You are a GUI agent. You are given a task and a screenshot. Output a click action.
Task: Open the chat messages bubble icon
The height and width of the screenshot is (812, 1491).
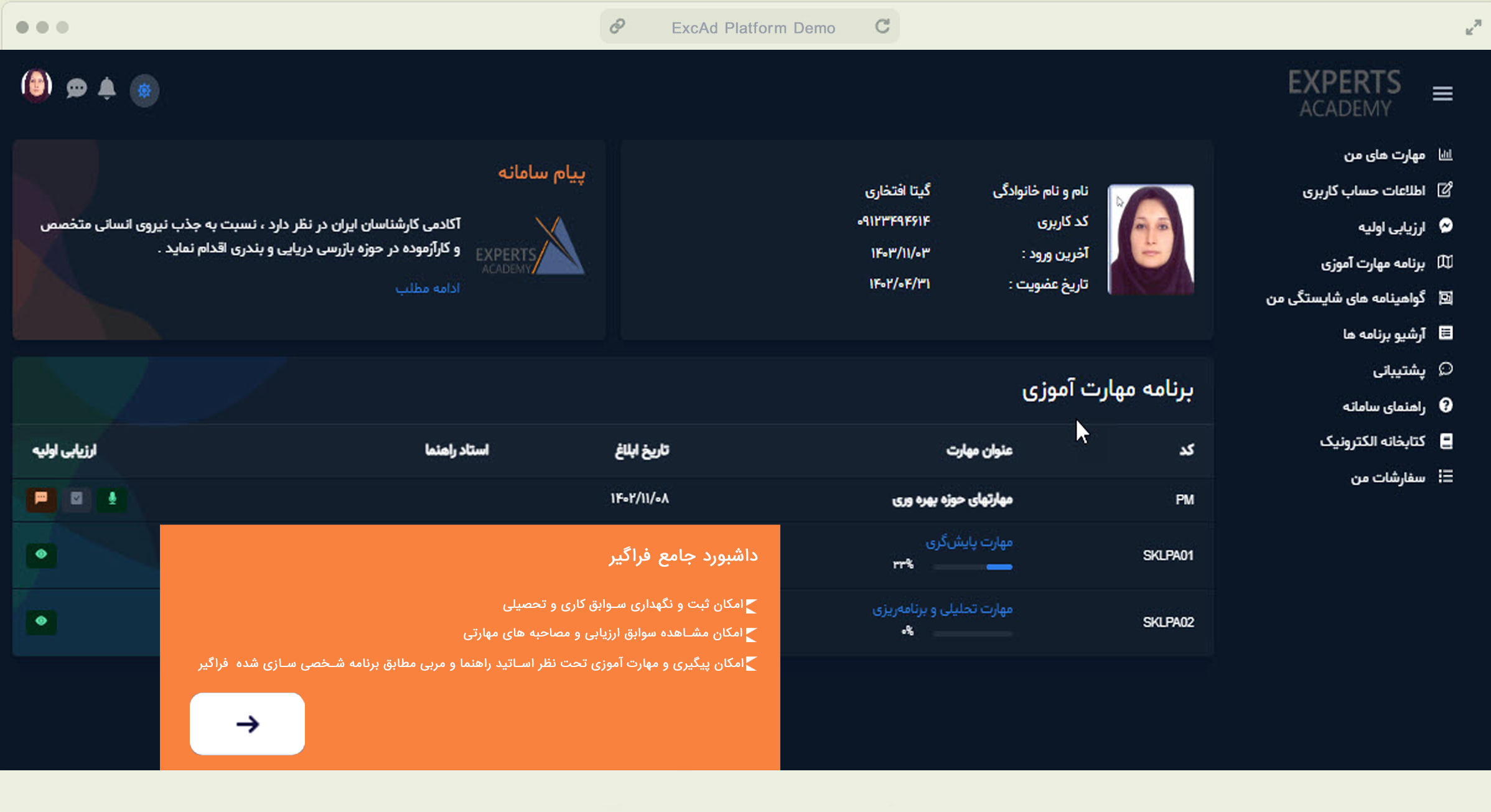click(x=77, y=88)
